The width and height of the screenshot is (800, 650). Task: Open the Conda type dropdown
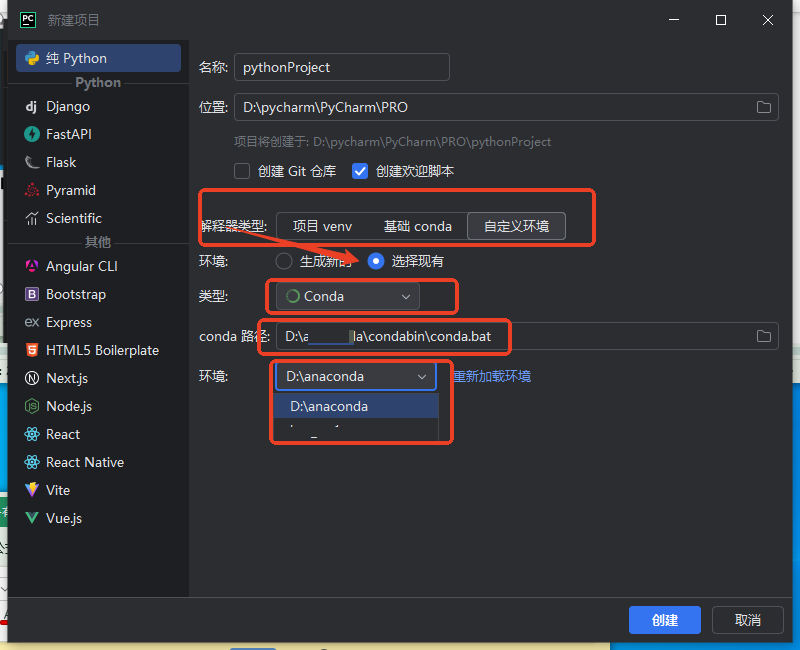click(x=348, y=296)
